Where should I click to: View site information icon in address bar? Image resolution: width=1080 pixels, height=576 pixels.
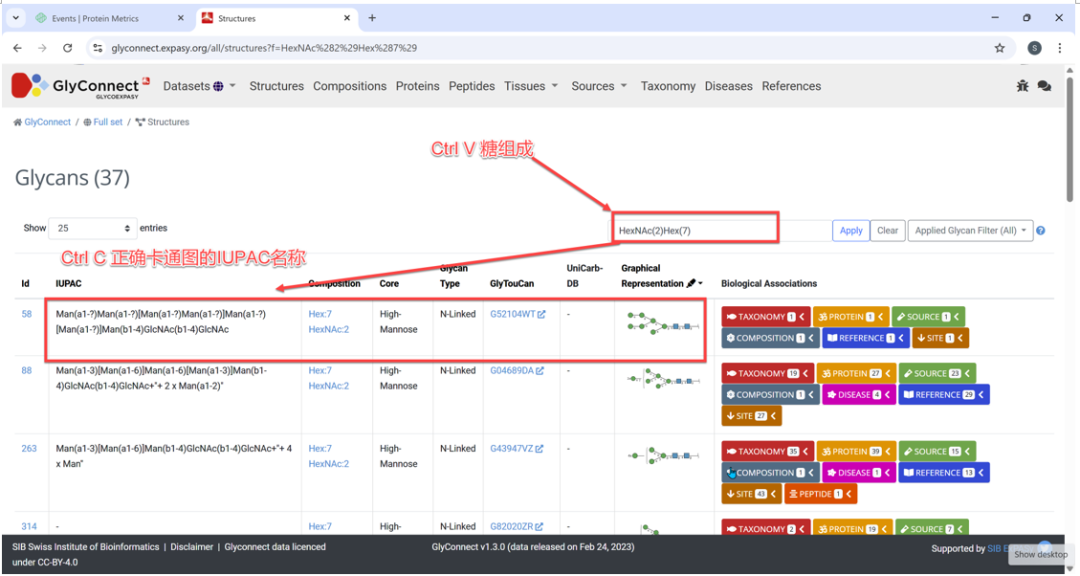98,48
